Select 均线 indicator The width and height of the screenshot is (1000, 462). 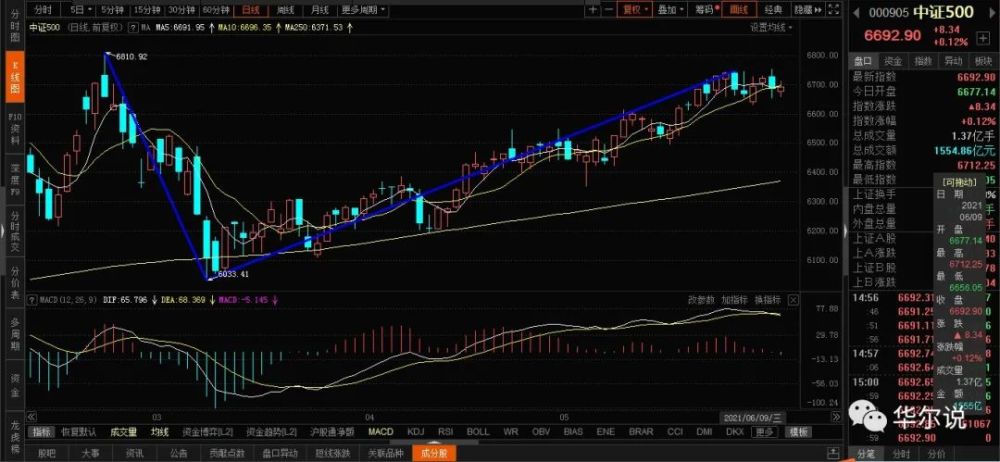coord(159,432)
